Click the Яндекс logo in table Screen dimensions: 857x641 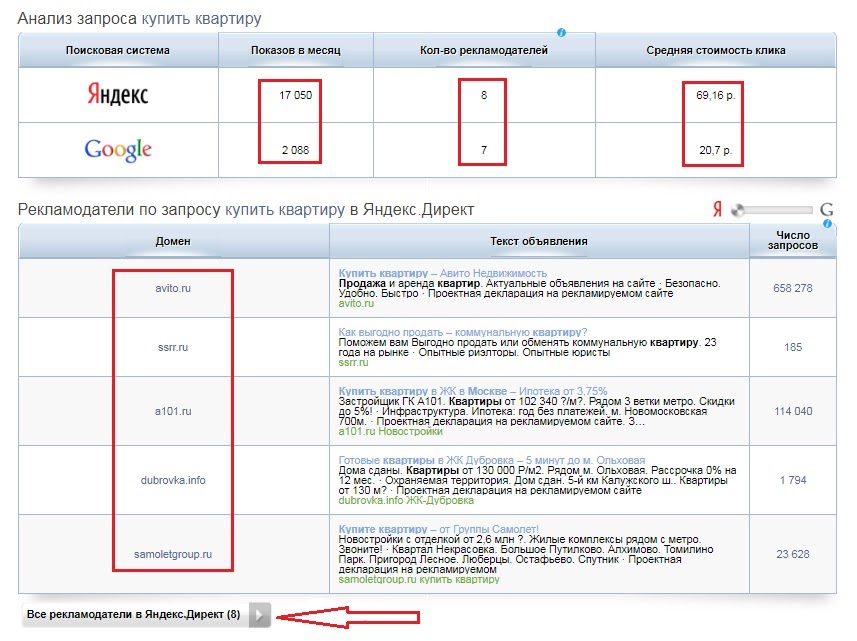click(x=118, y=95)
